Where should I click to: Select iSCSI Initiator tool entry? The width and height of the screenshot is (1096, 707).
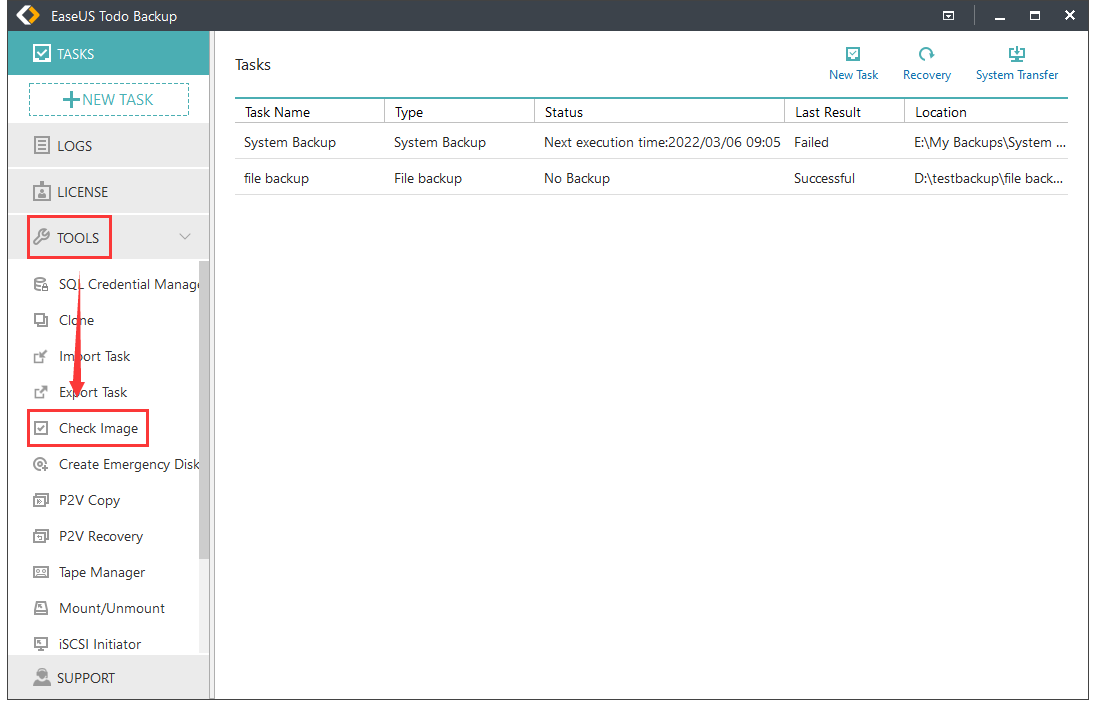100,644
